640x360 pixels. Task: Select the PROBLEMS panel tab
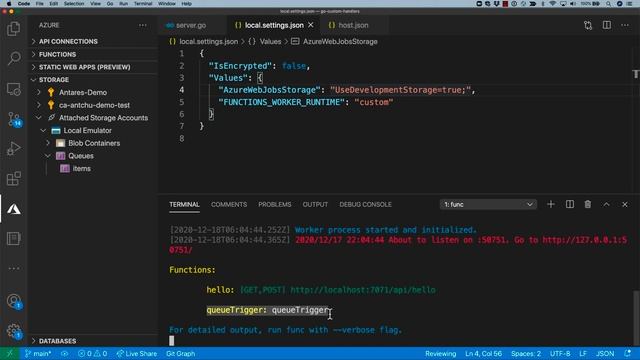pos(275,204)
